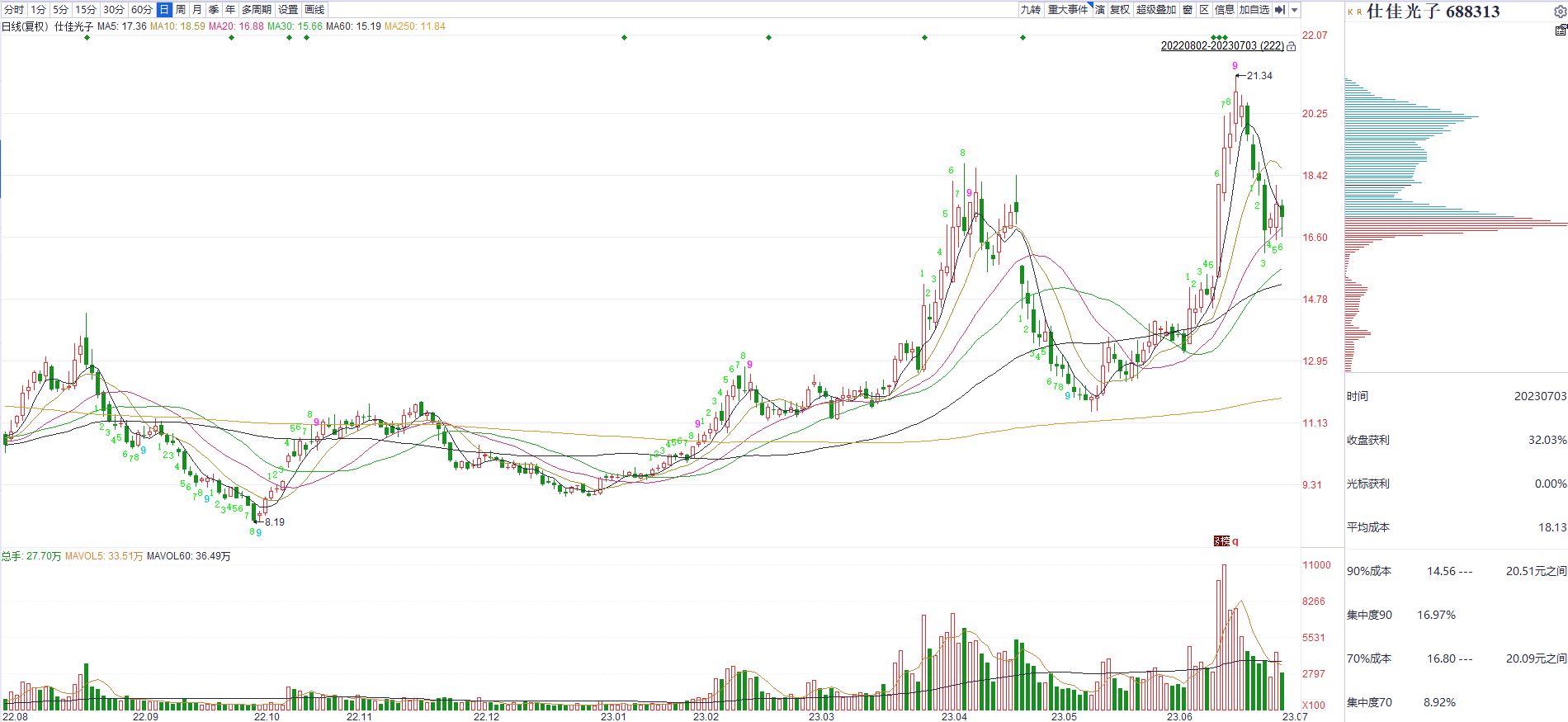Toggle the 九转 indicator
This screenshot has width=1568, height=722.
tap(1031, 10)
